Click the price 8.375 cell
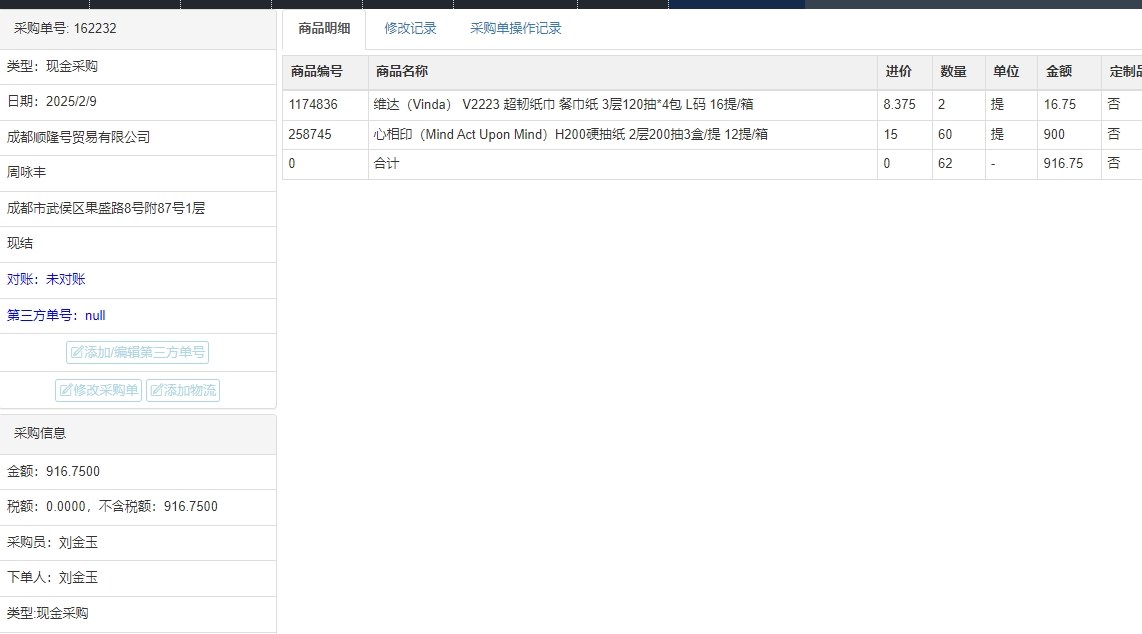Image resolution: width=1142 pixels, height=634 pixels. [x=905, y=105]
